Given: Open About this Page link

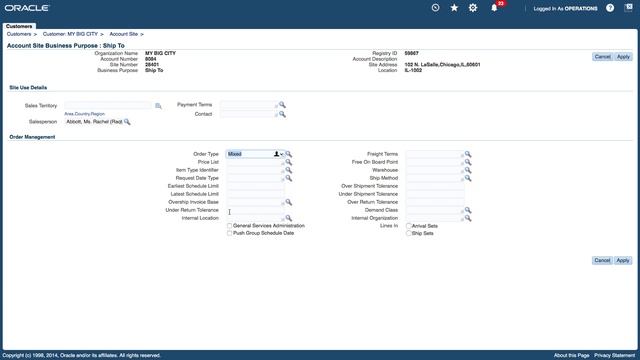Looking at the screenshot, I should 571,356.
